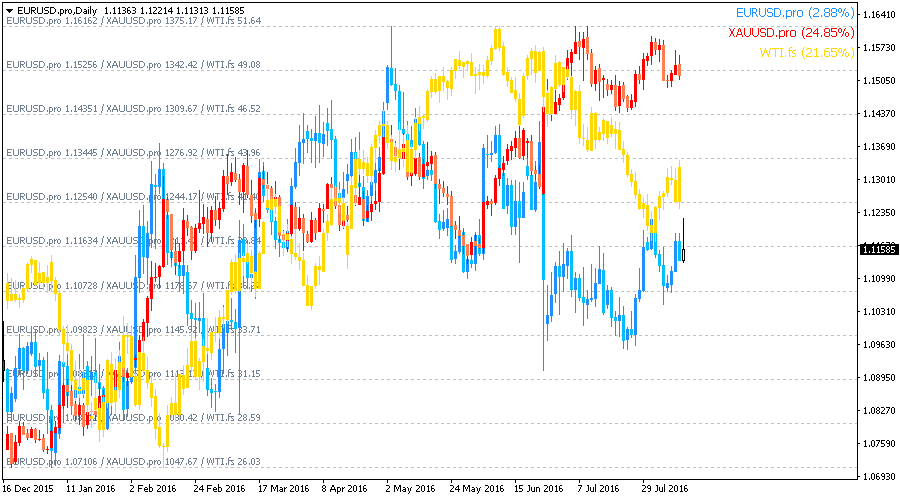Click the 16 Dec 2015 date label
This screenshot has height=500, width=900.
click(x=28, y=489)
